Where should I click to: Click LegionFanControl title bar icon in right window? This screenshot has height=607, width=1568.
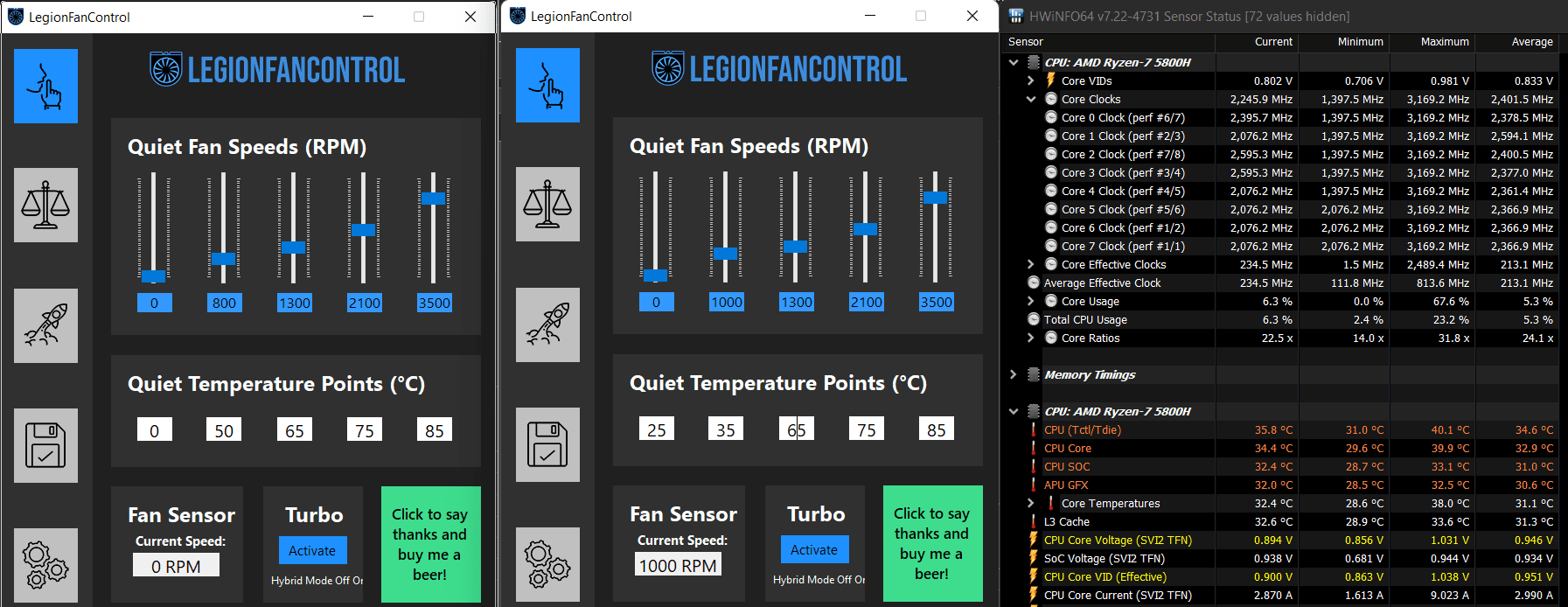(518, 16)
